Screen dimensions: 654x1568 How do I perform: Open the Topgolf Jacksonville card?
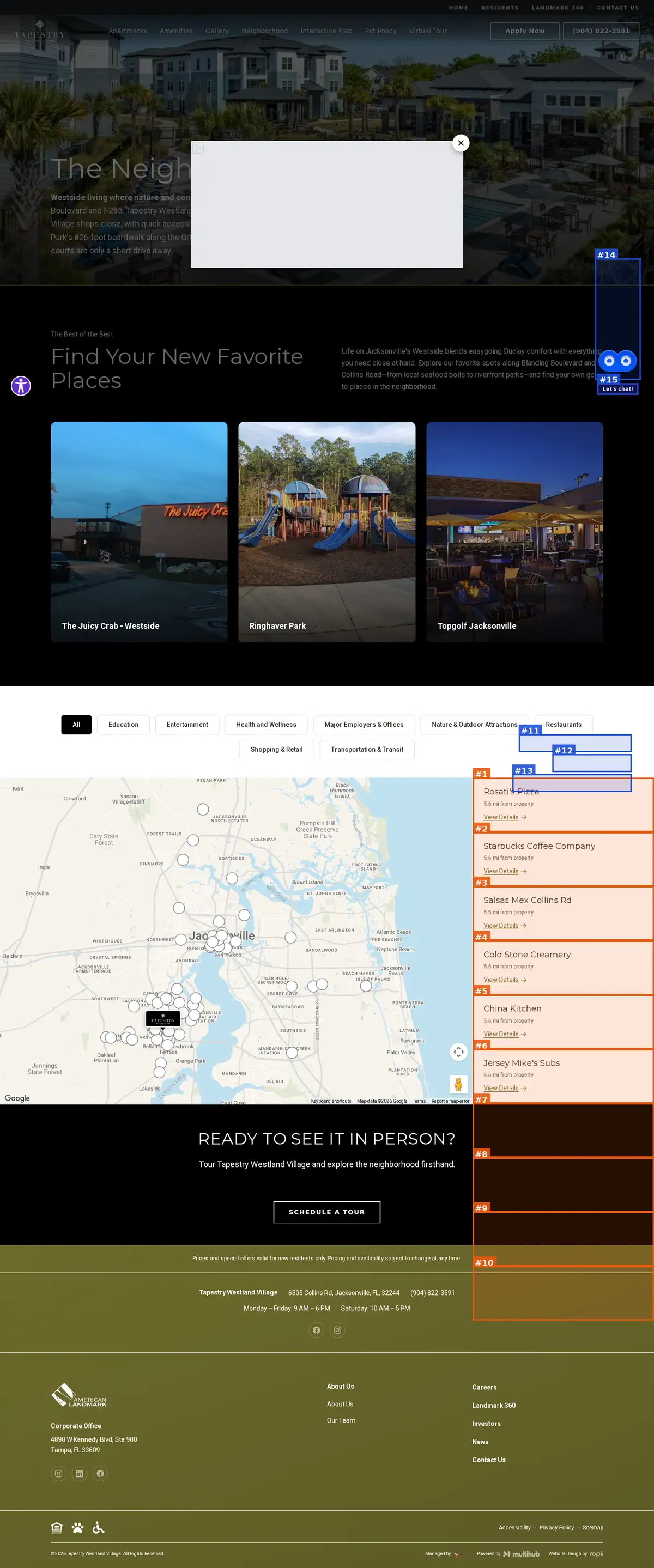click(x=514, y=531)
